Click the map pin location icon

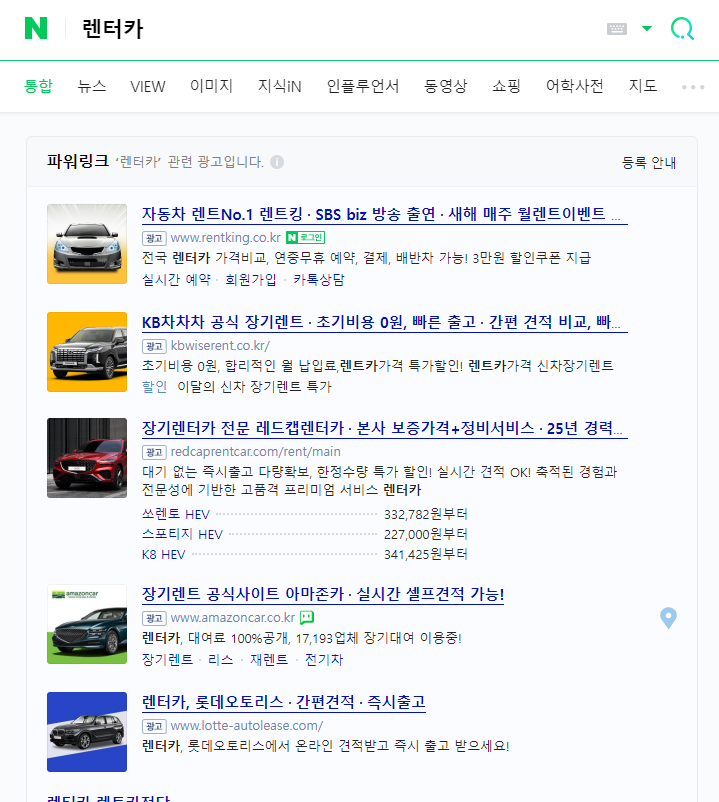[x=669, y=618]
